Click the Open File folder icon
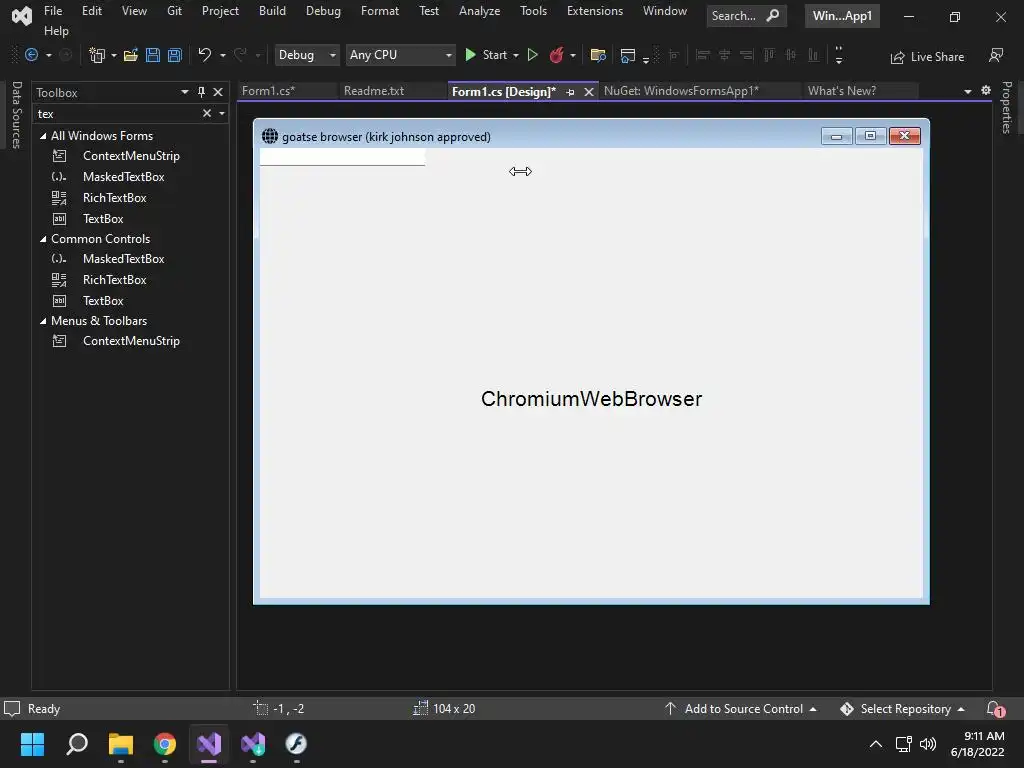The width and height of the screenshot is (1024, 768). pos(131,55)
